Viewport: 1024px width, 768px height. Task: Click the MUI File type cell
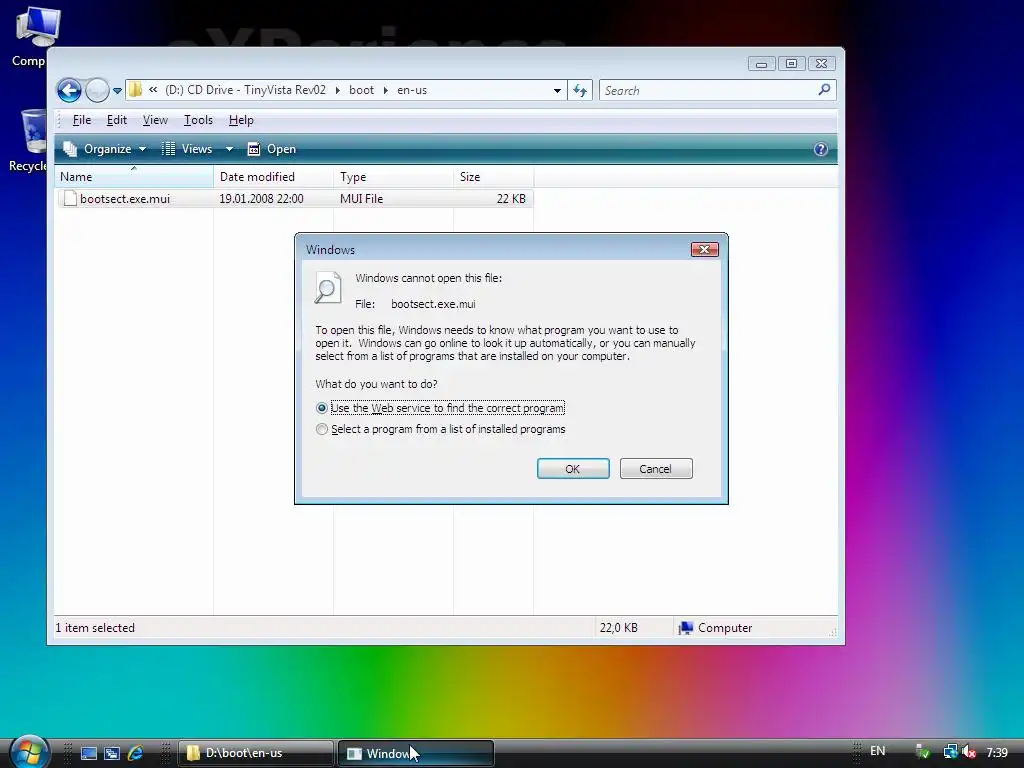pos(361,199)
